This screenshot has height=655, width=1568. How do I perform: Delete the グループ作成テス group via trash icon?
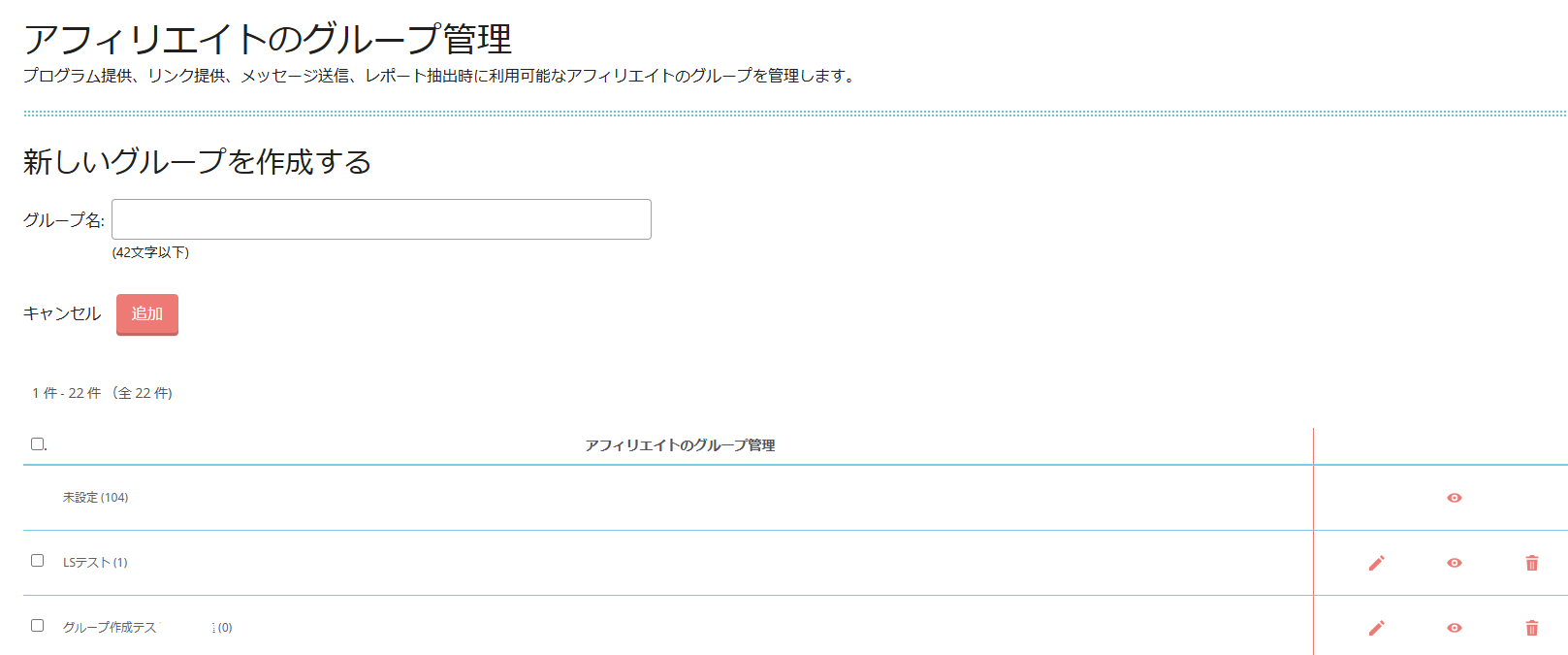[x=1531, y=628]
